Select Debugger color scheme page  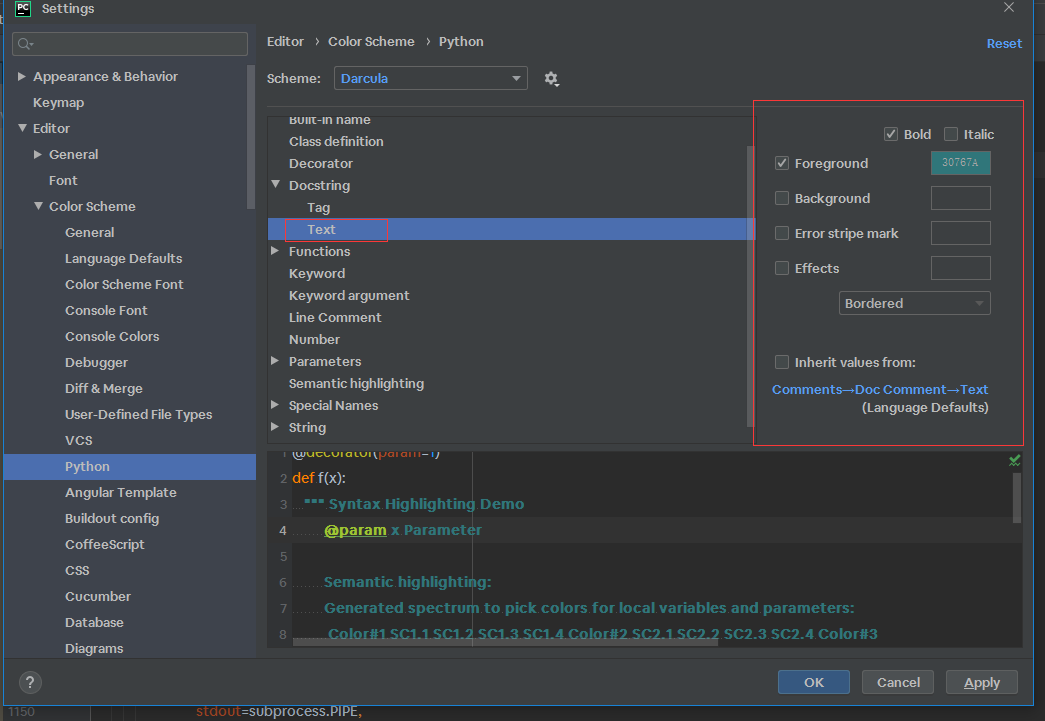pos(96,362)
